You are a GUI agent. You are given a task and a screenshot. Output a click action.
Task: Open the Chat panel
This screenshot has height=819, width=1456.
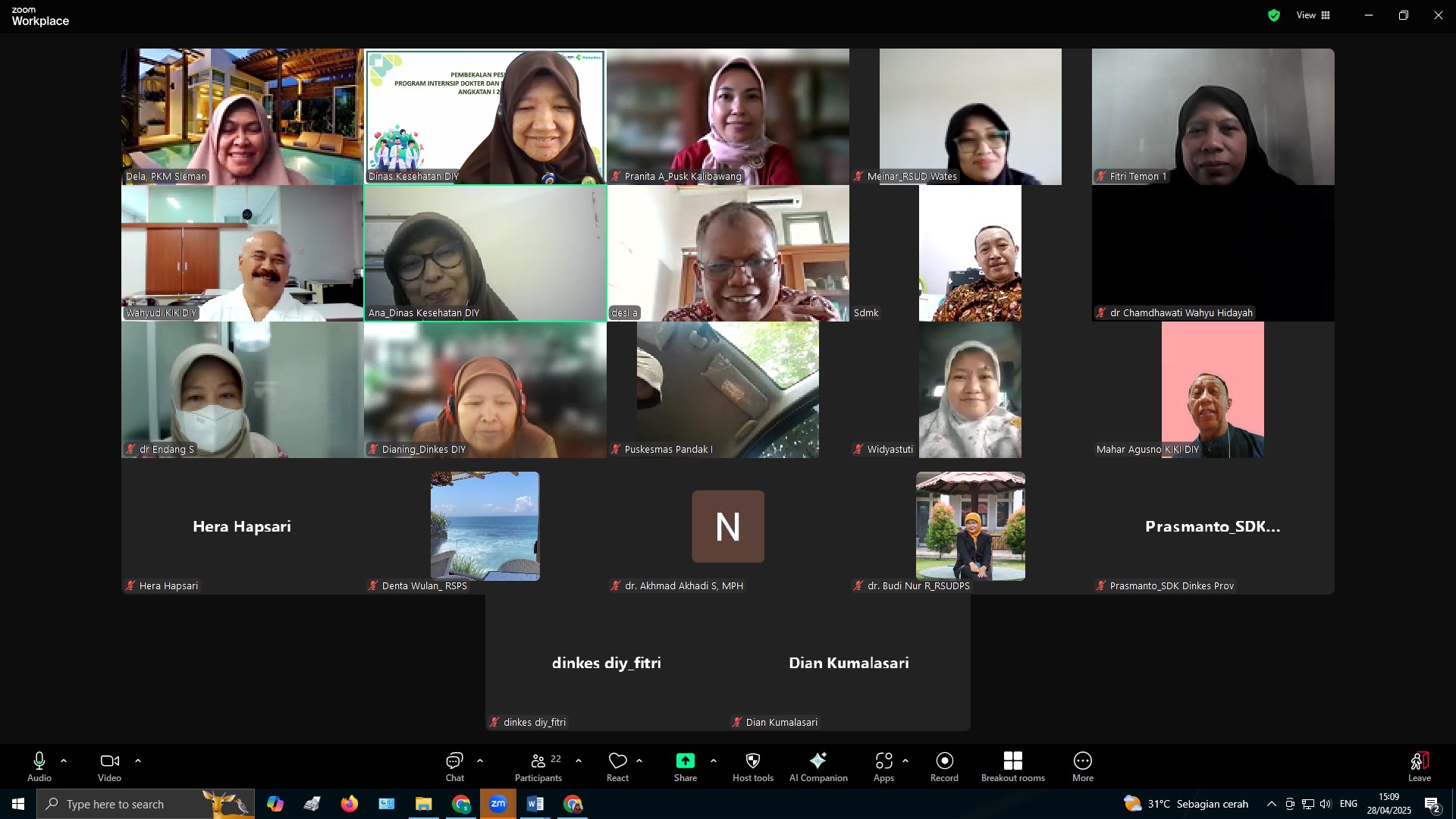coord(455,767)
